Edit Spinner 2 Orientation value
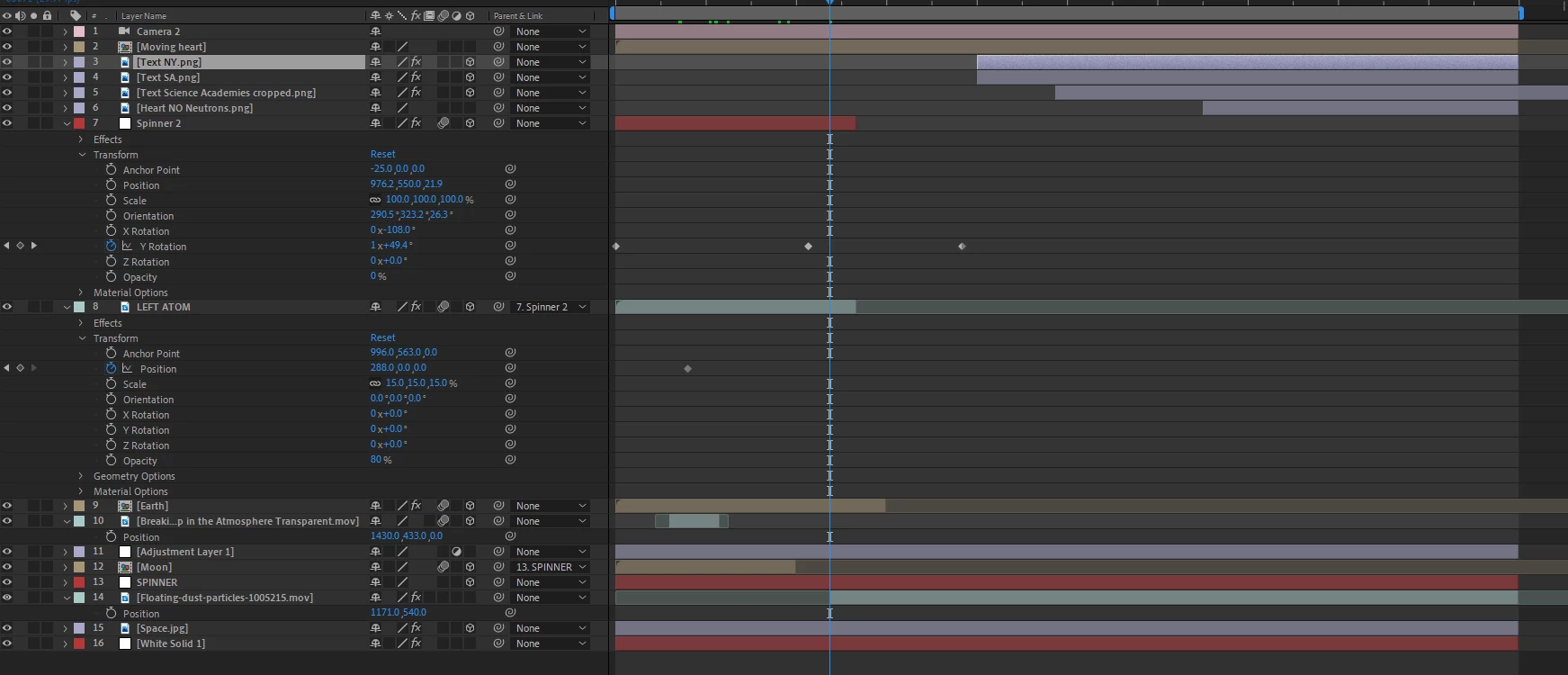 click(x=412, y=215)
